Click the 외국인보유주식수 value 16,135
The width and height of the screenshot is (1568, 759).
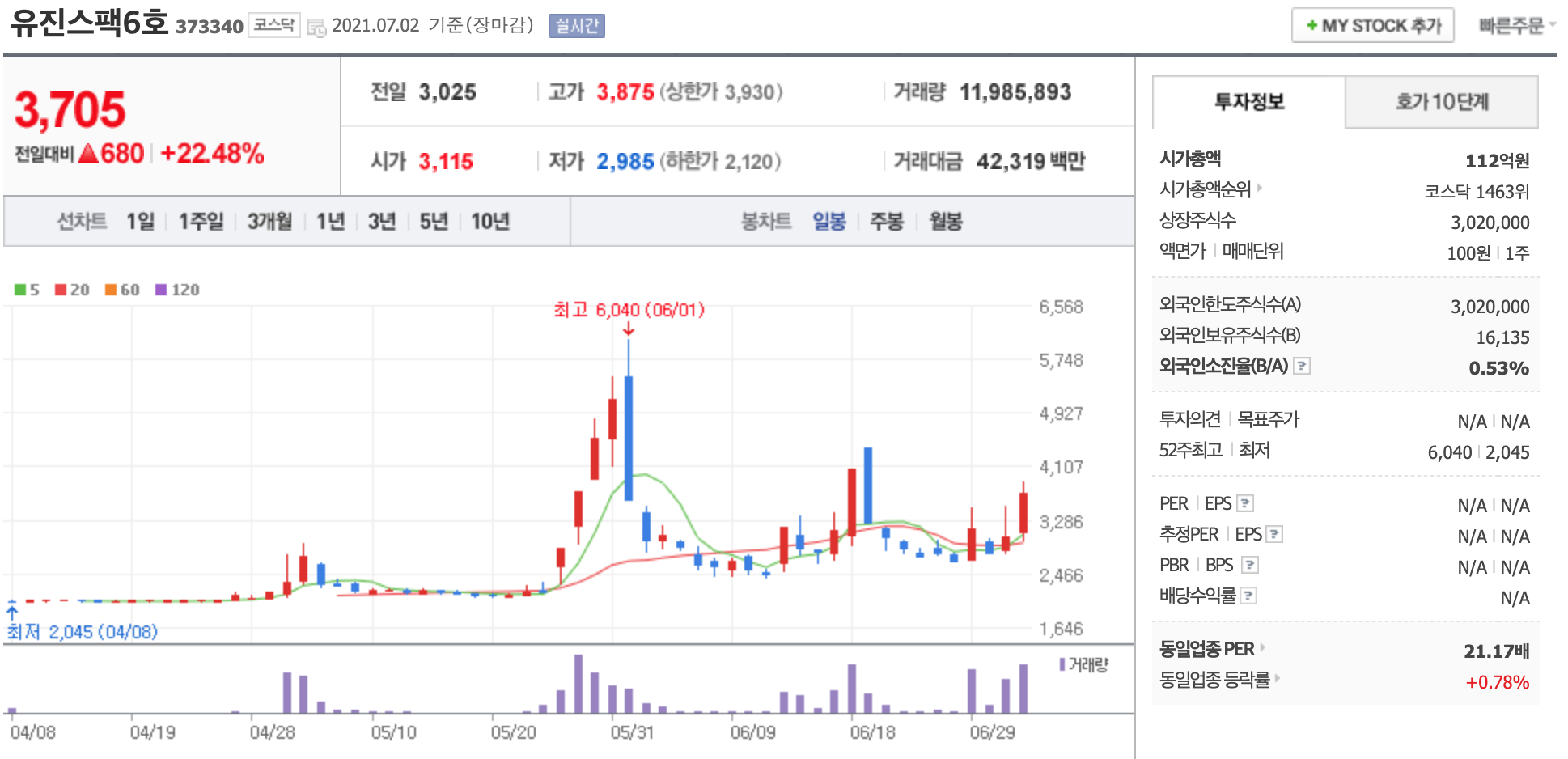[1503, 337]
